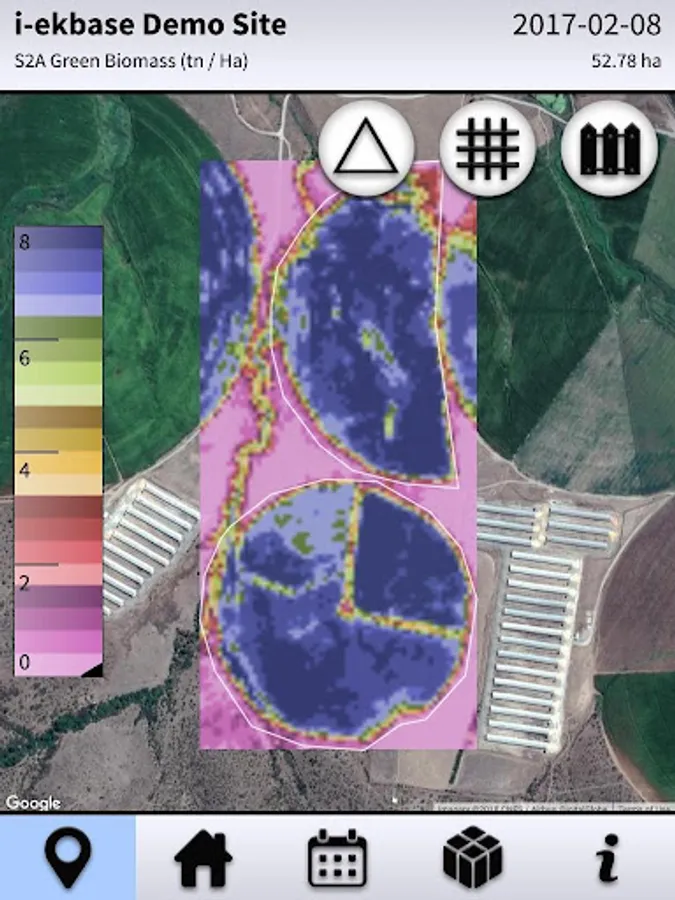Tap S2A Green Biomass (tn / Ha) label
This screenshot has height=900, width=675.
[131, 61]
